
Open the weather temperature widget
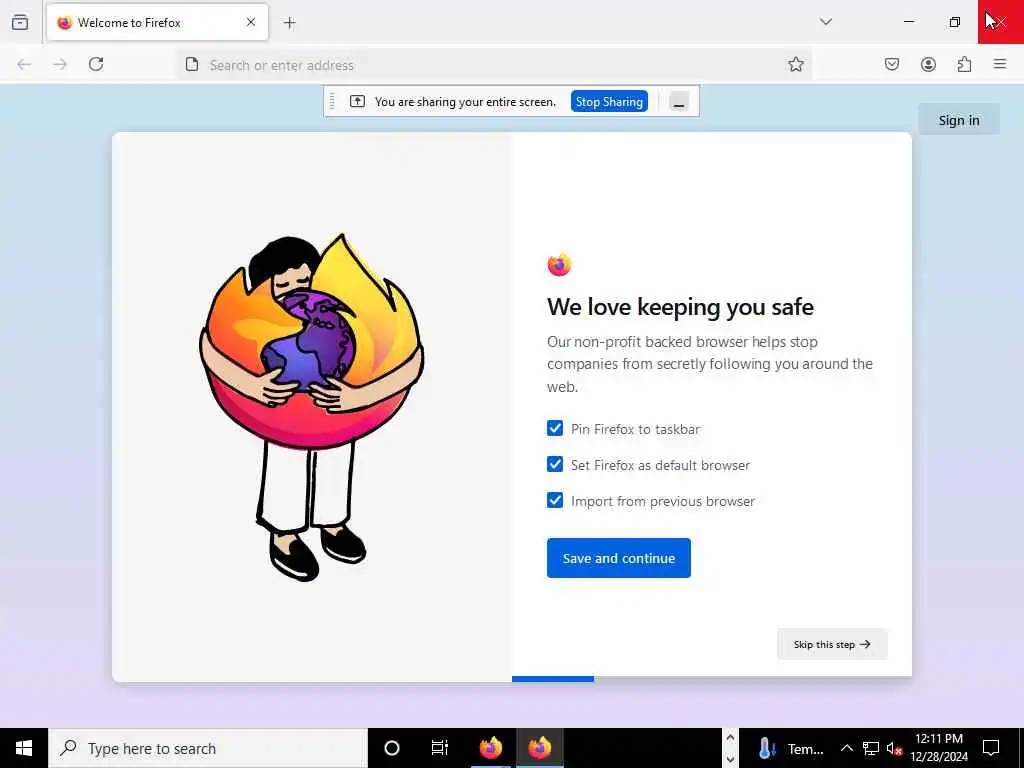pos(791,748)
